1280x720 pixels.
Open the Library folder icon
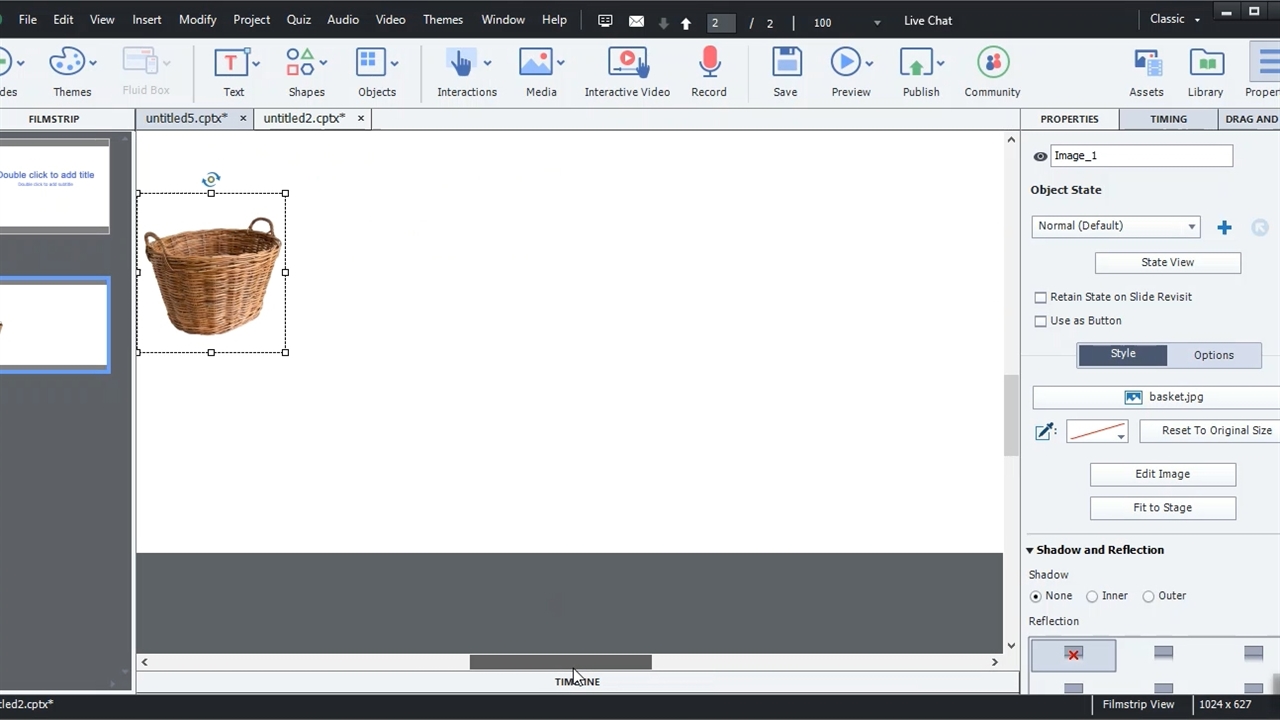click(1206, 63)
